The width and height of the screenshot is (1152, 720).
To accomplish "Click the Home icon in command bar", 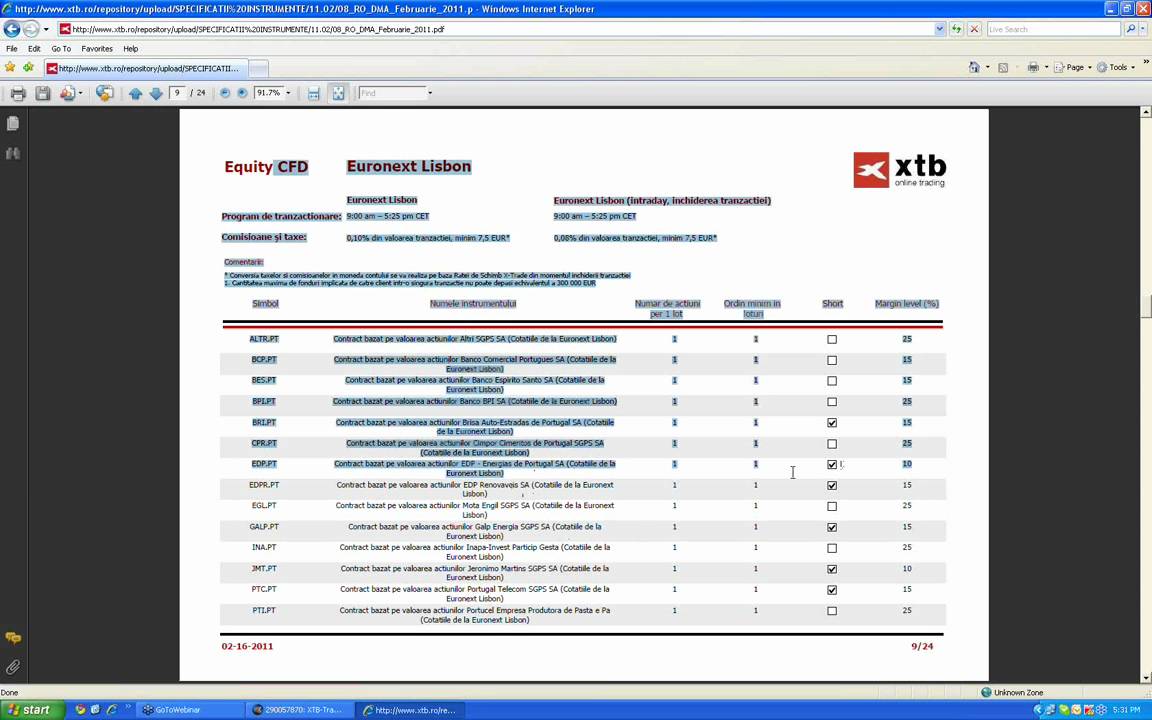I will [x=974, y=67].
